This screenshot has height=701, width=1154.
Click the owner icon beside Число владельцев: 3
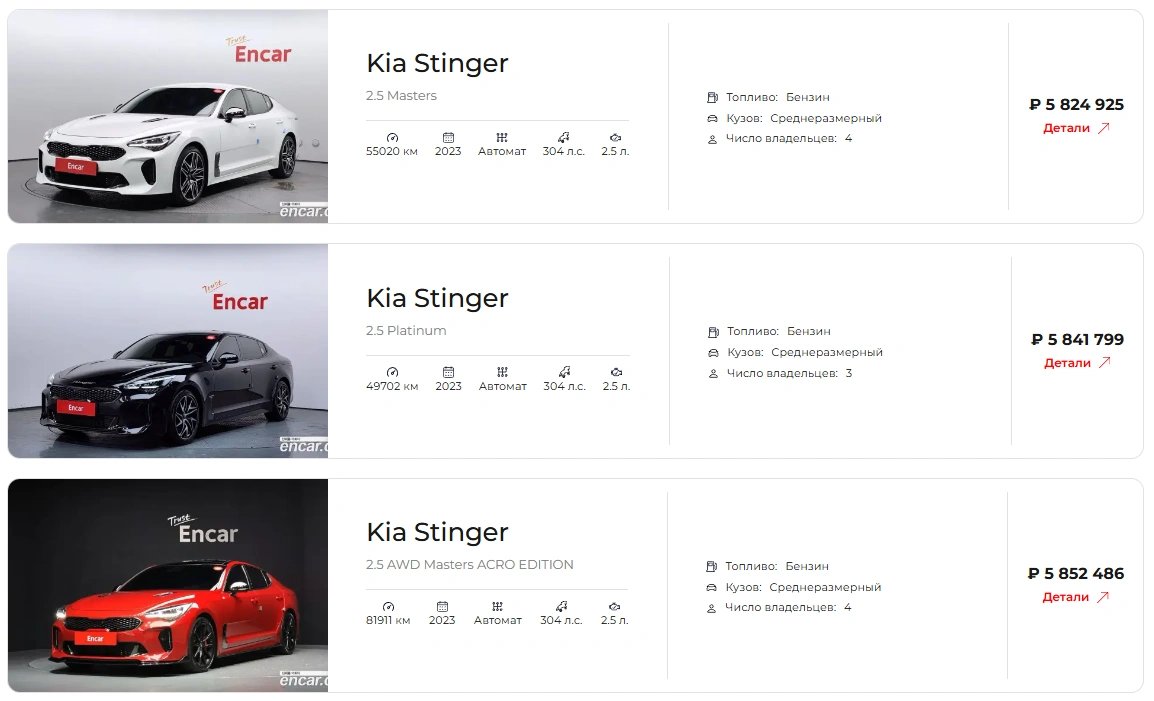point(713,374)
